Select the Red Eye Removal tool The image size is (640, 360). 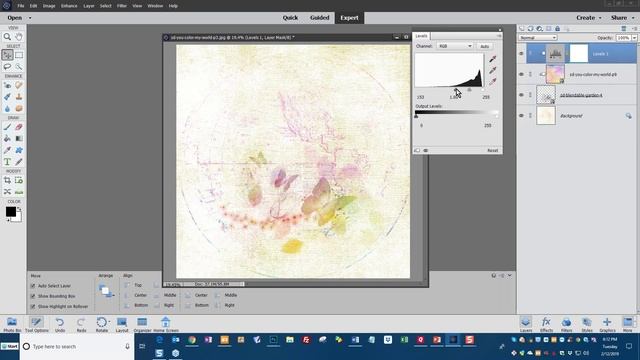tap(7, 85)
